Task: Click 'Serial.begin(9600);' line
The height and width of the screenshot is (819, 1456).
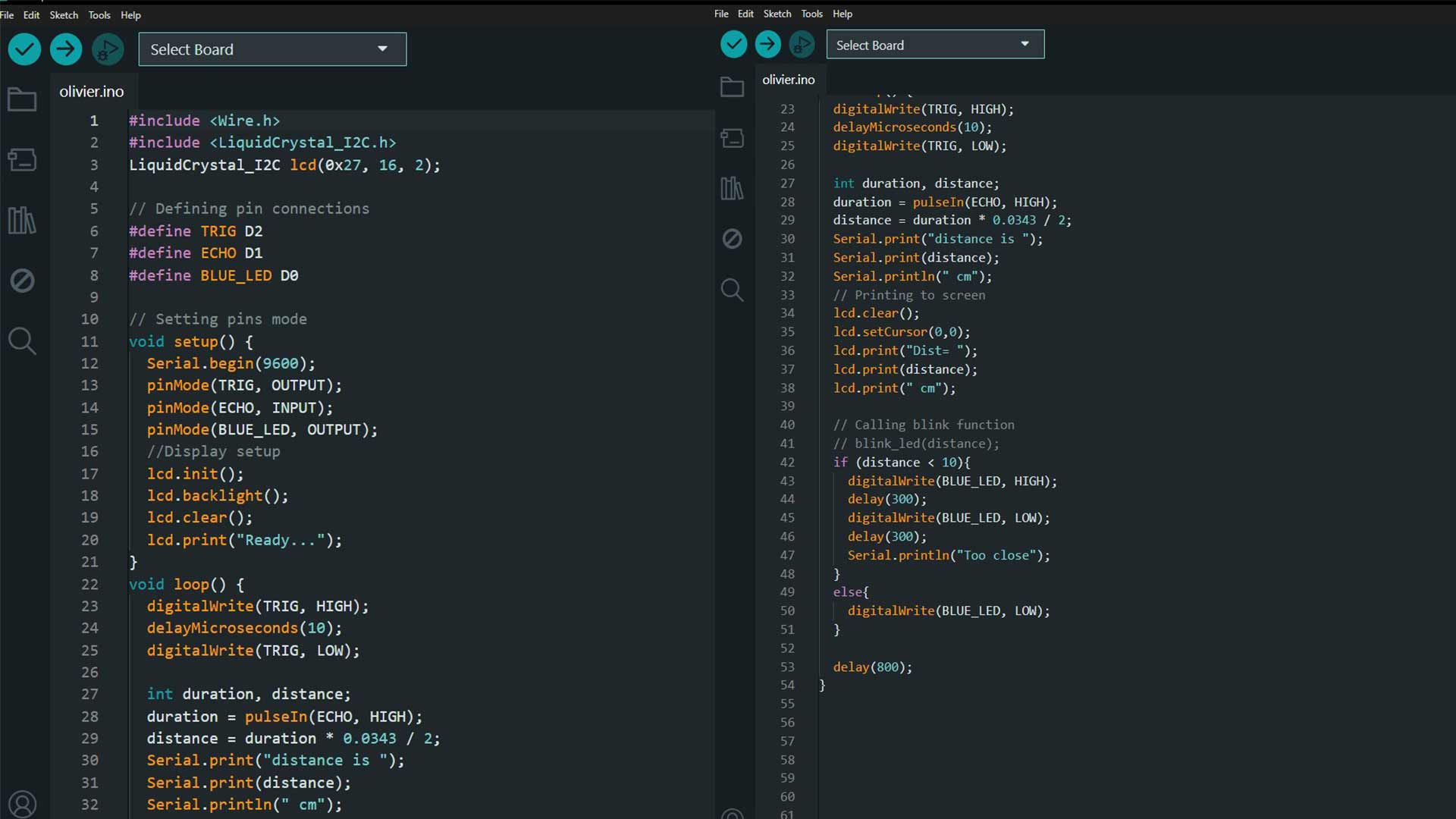Action: click(x=231, y=364)
